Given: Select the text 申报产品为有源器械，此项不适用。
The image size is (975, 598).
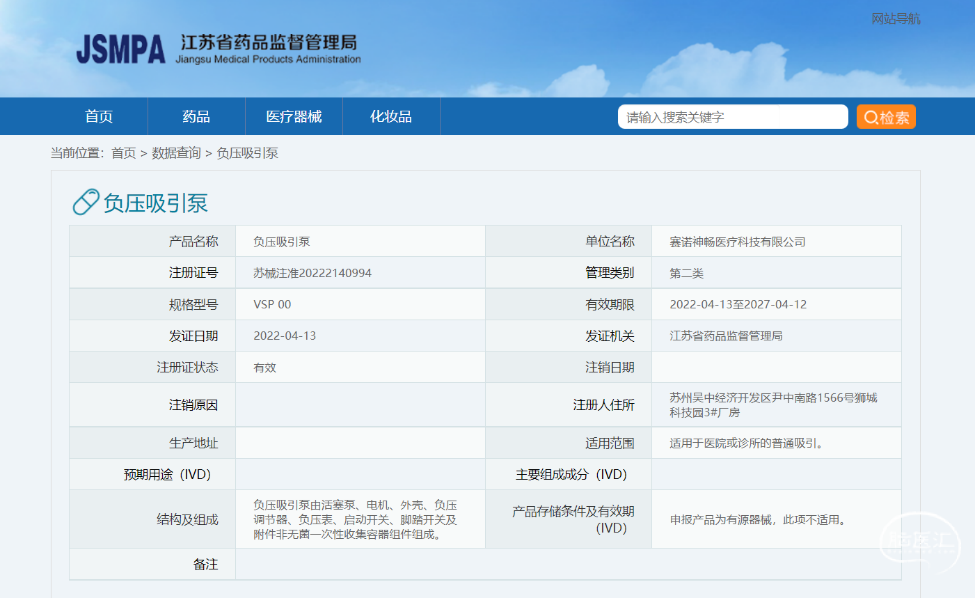Looking at the screenshot, I should click(x=757, y=520).
